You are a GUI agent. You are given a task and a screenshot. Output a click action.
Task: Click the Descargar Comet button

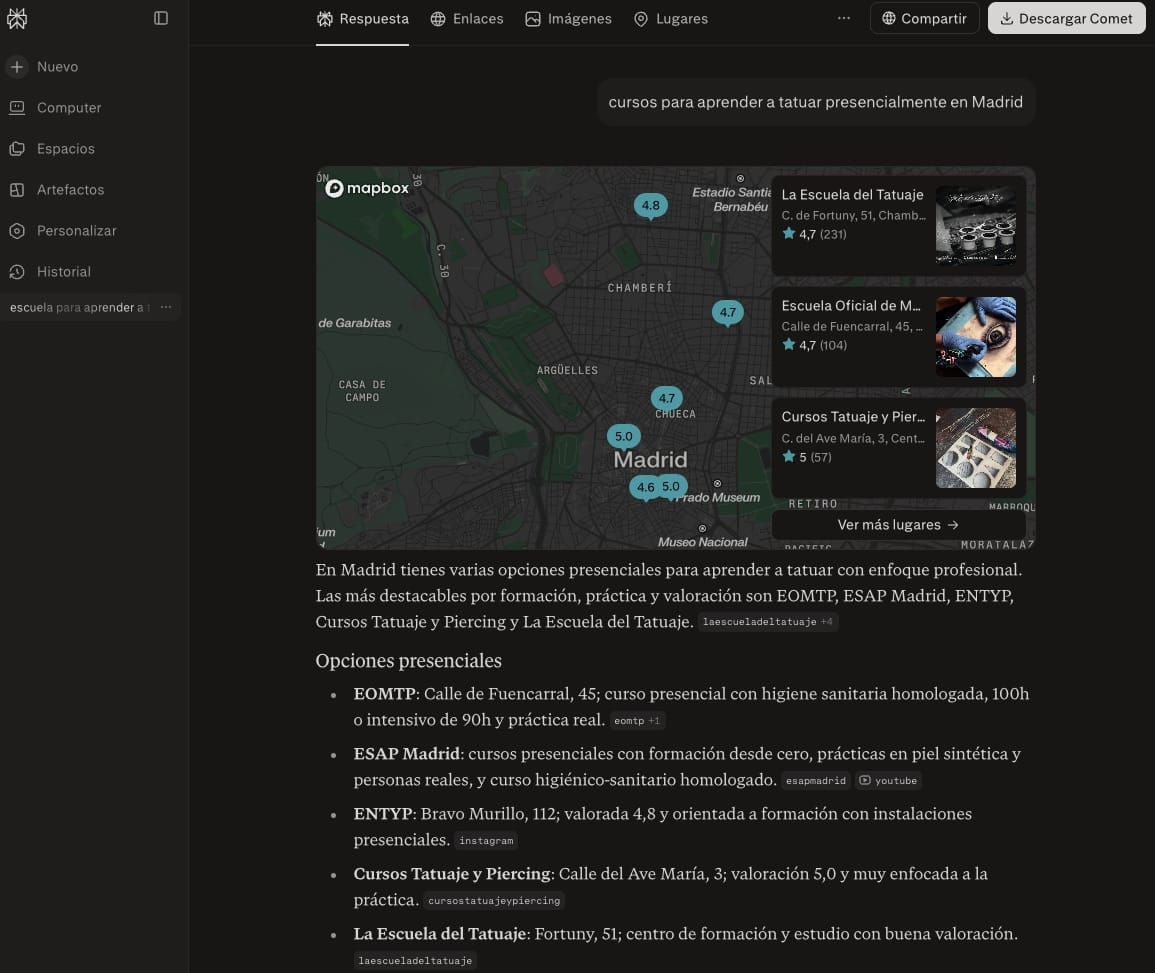click(x=1067, y=18)
